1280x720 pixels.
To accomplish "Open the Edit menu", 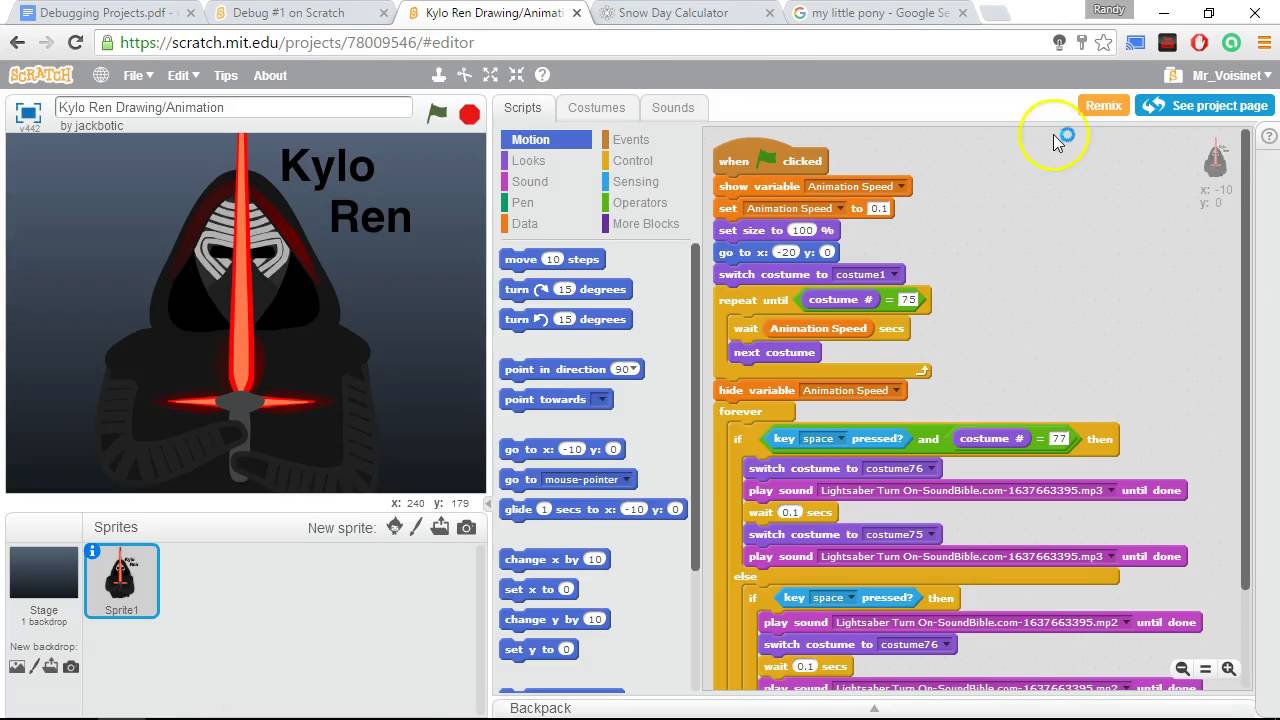I will (x=183, y=75).
